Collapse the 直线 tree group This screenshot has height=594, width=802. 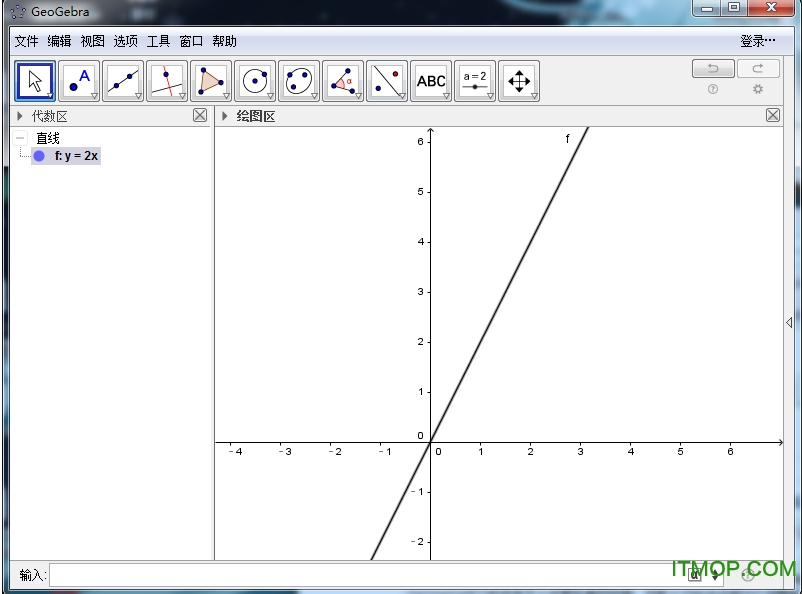(20, 138)
